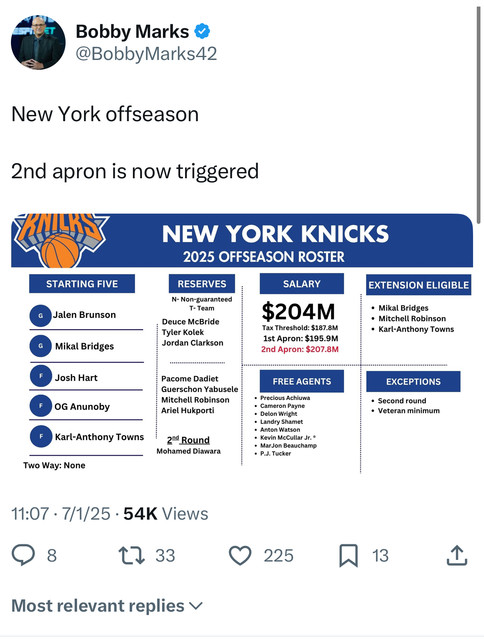Click the vertical scrollbar on right
The image size is (484, 640).
click(479, 114)
